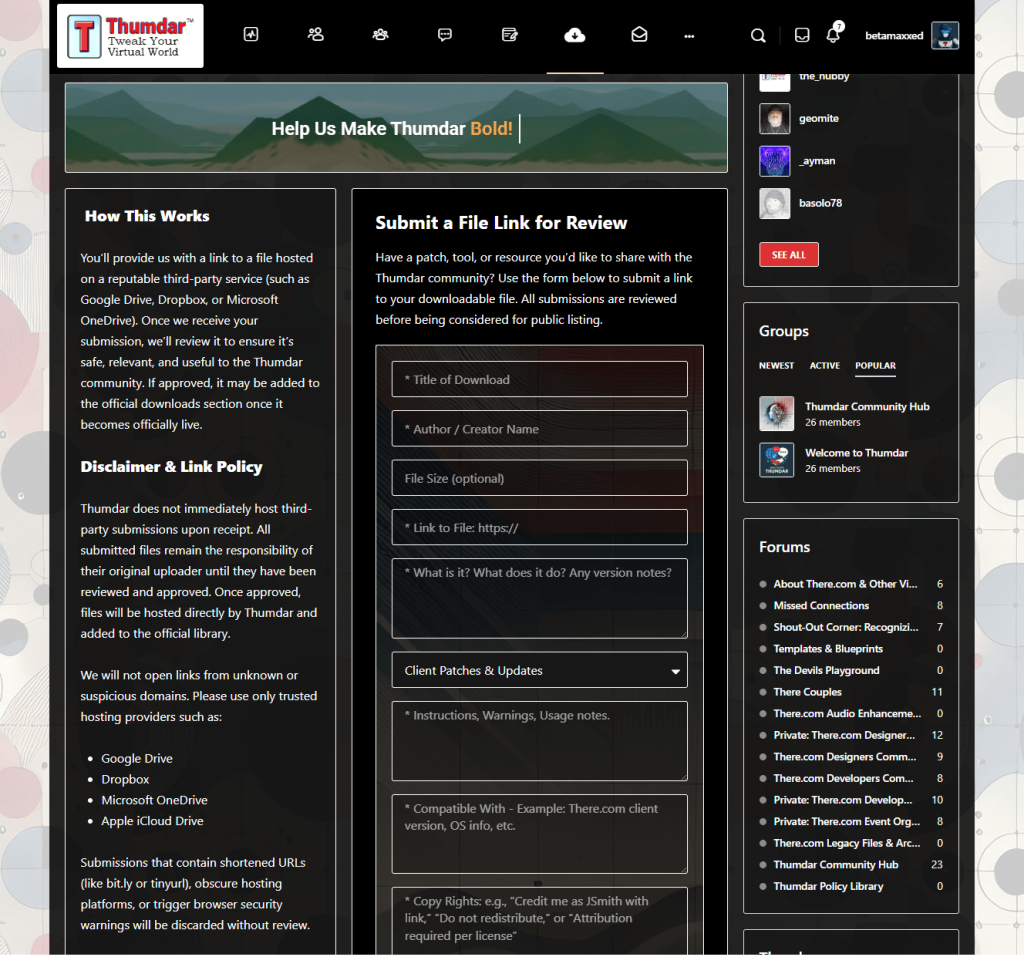Open There.com Developers Com... forum
Viewport: 1024px width, 957px height.
pyautogui.click(x=843, y=778)
